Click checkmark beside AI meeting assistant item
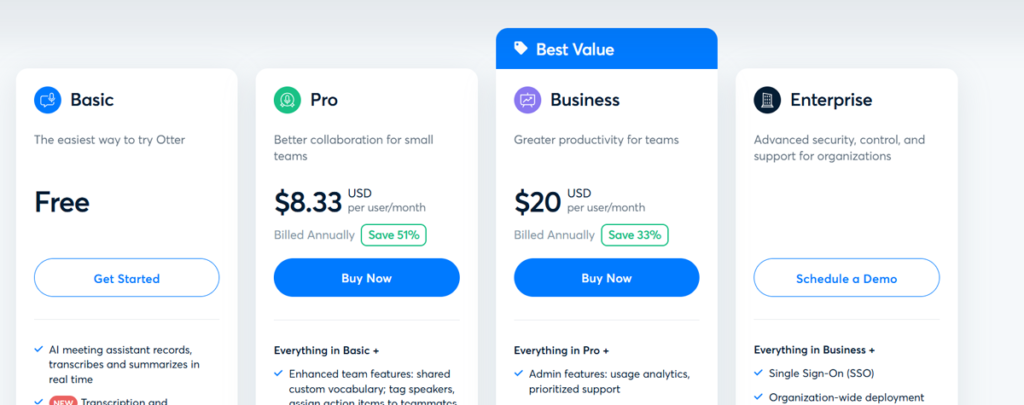The image size is (1024, 405). [39, 349]
